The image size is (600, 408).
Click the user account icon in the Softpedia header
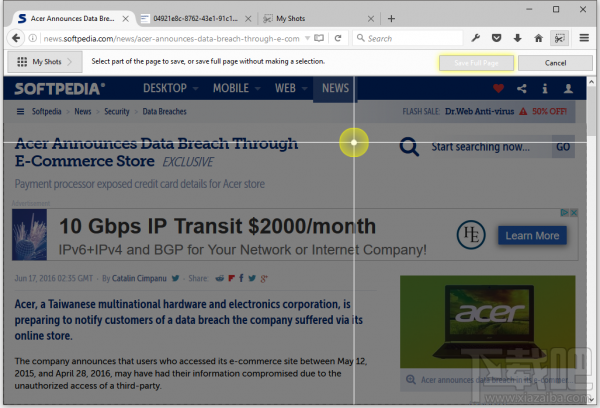click(x=568, y=88)
